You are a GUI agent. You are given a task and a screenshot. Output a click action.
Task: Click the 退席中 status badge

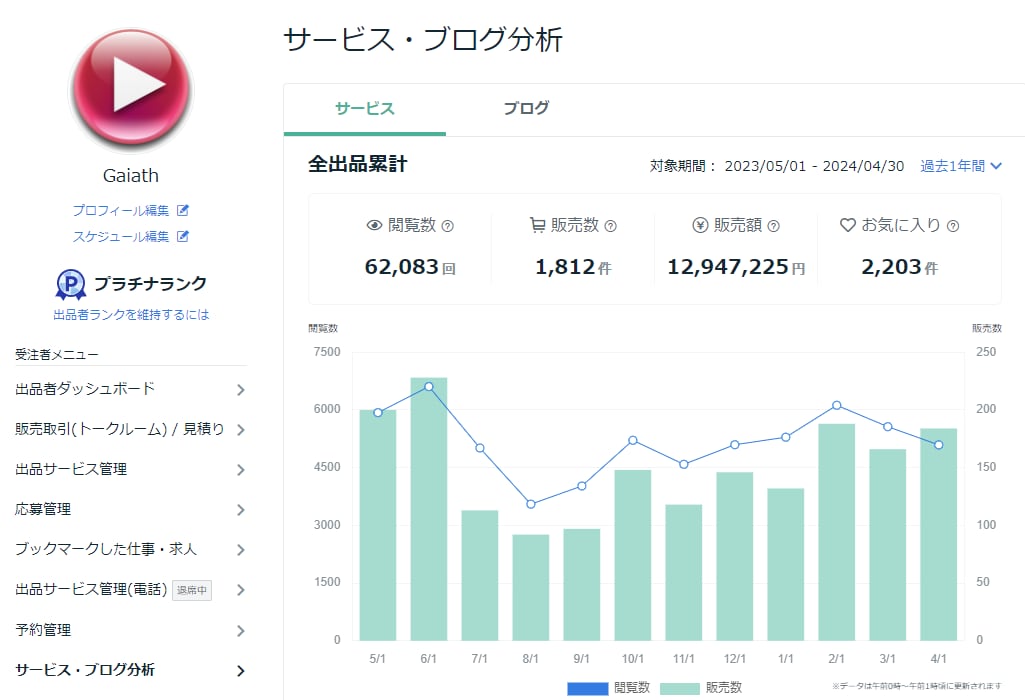tap(192, 590)
